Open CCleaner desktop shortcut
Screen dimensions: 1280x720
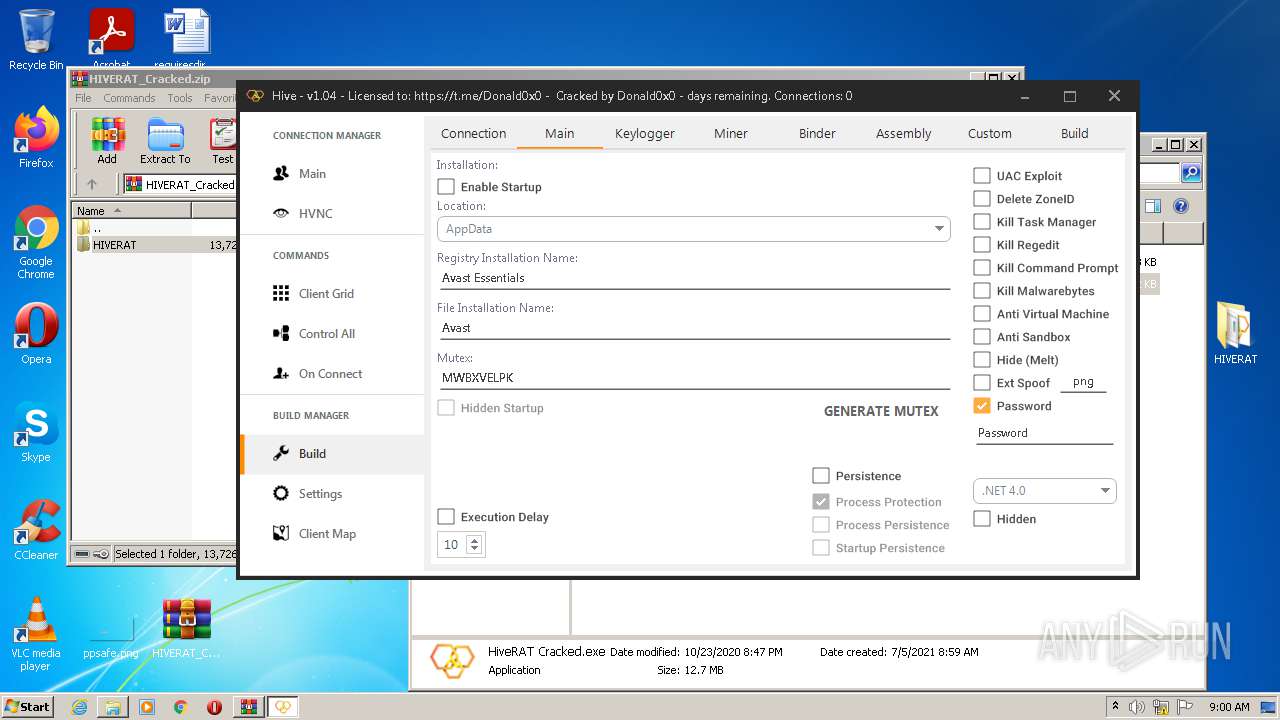[36, 530]
